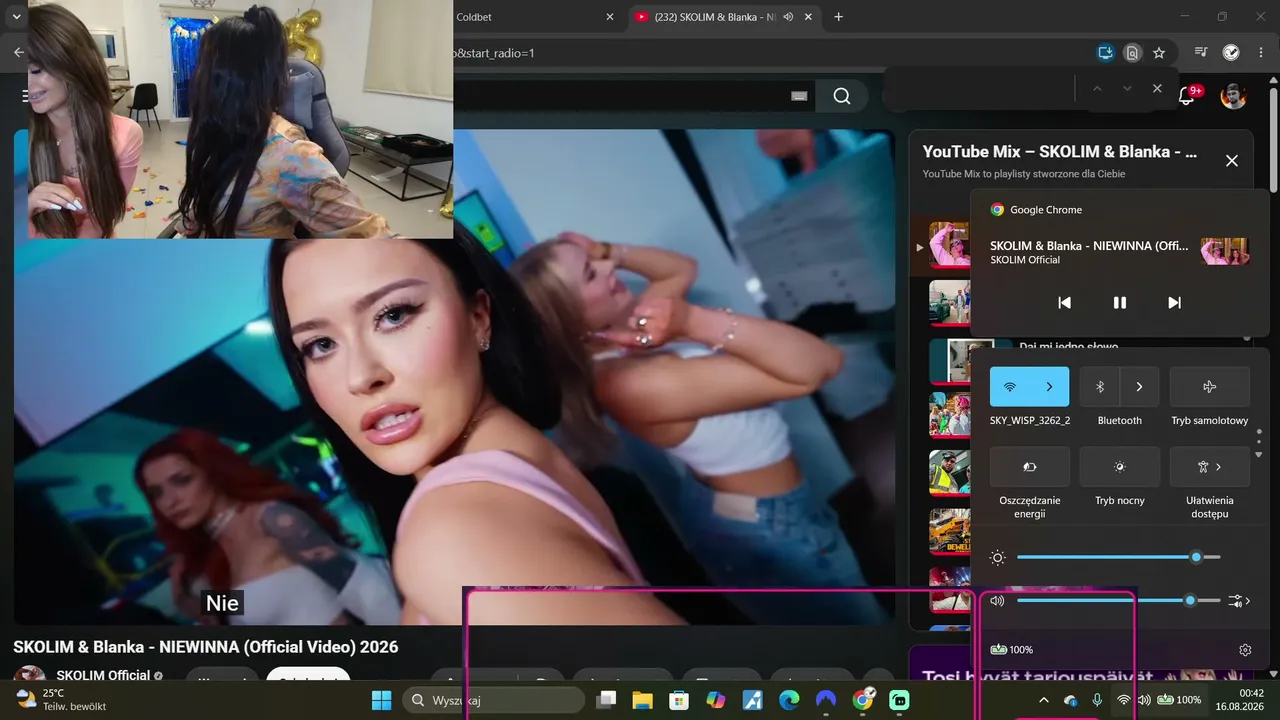Open YouTube notifications bell
1280x720 pixels.
pyautogui.click(x=1187, y=96)
